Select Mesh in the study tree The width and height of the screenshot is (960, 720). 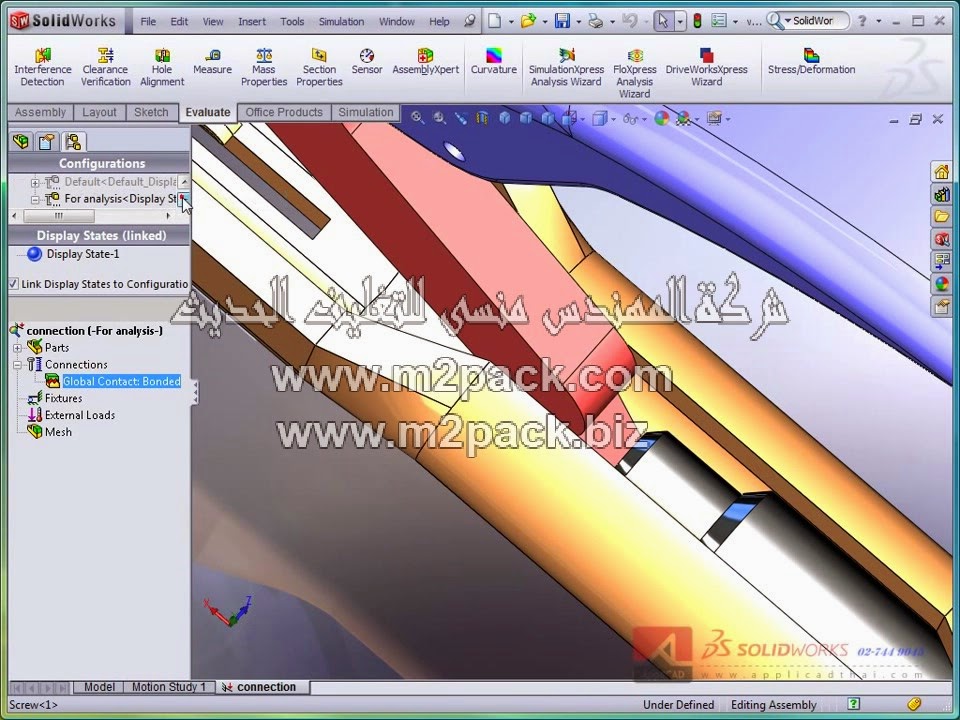[x=58, y=432]
